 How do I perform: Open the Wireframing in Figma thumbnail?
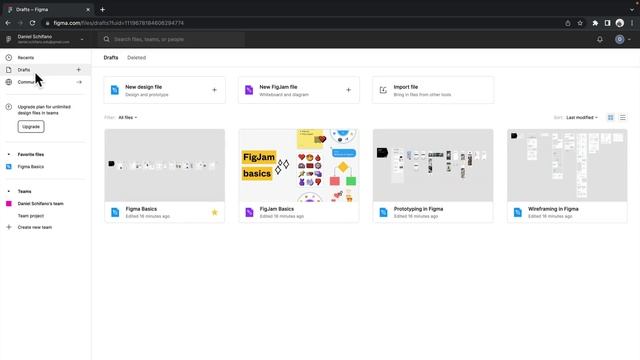[567, 165]
